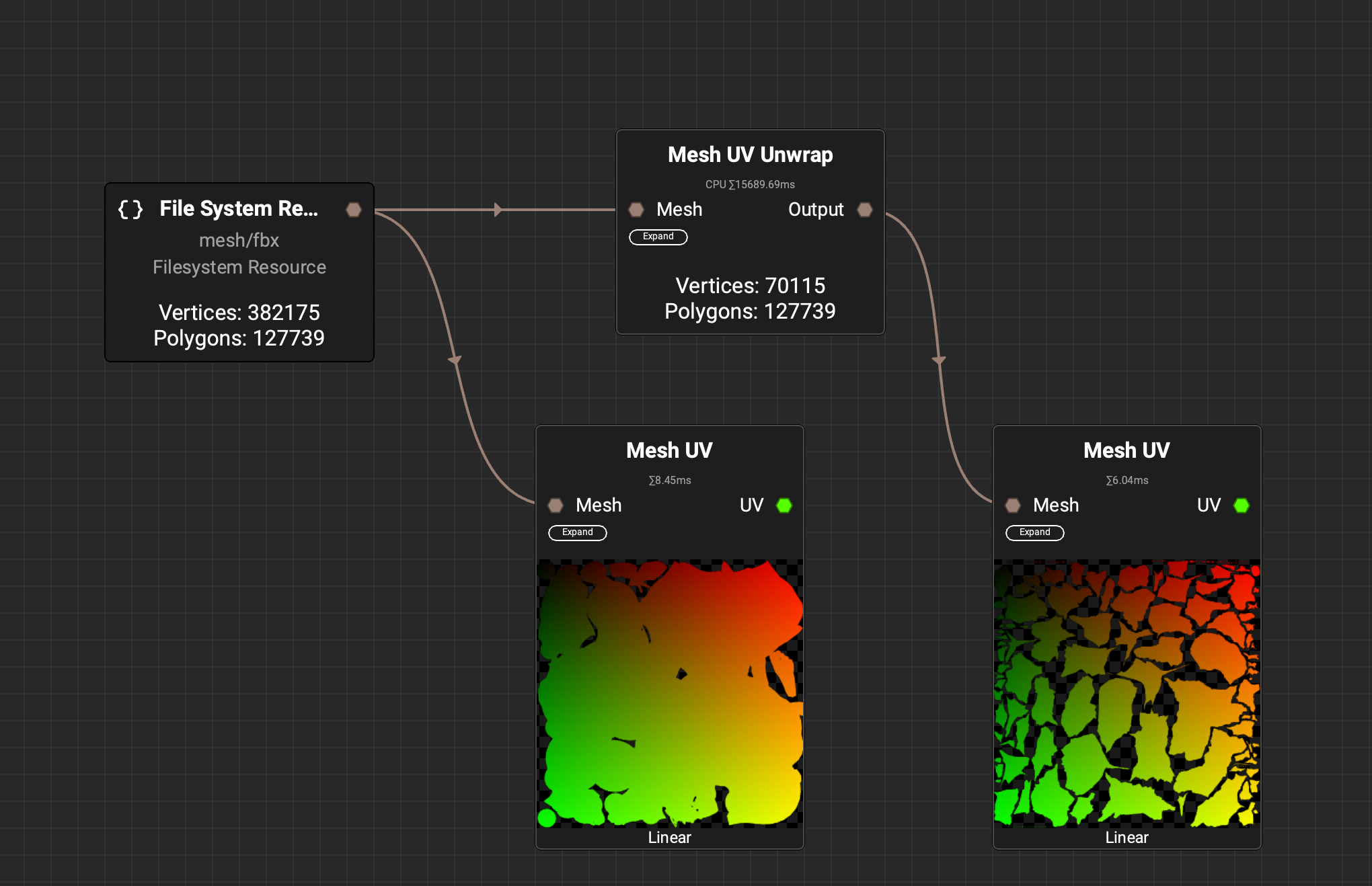The image size is (1372, 886).
Task: Click Linear label under right UV preview
Action: [x=1127, y=838]
